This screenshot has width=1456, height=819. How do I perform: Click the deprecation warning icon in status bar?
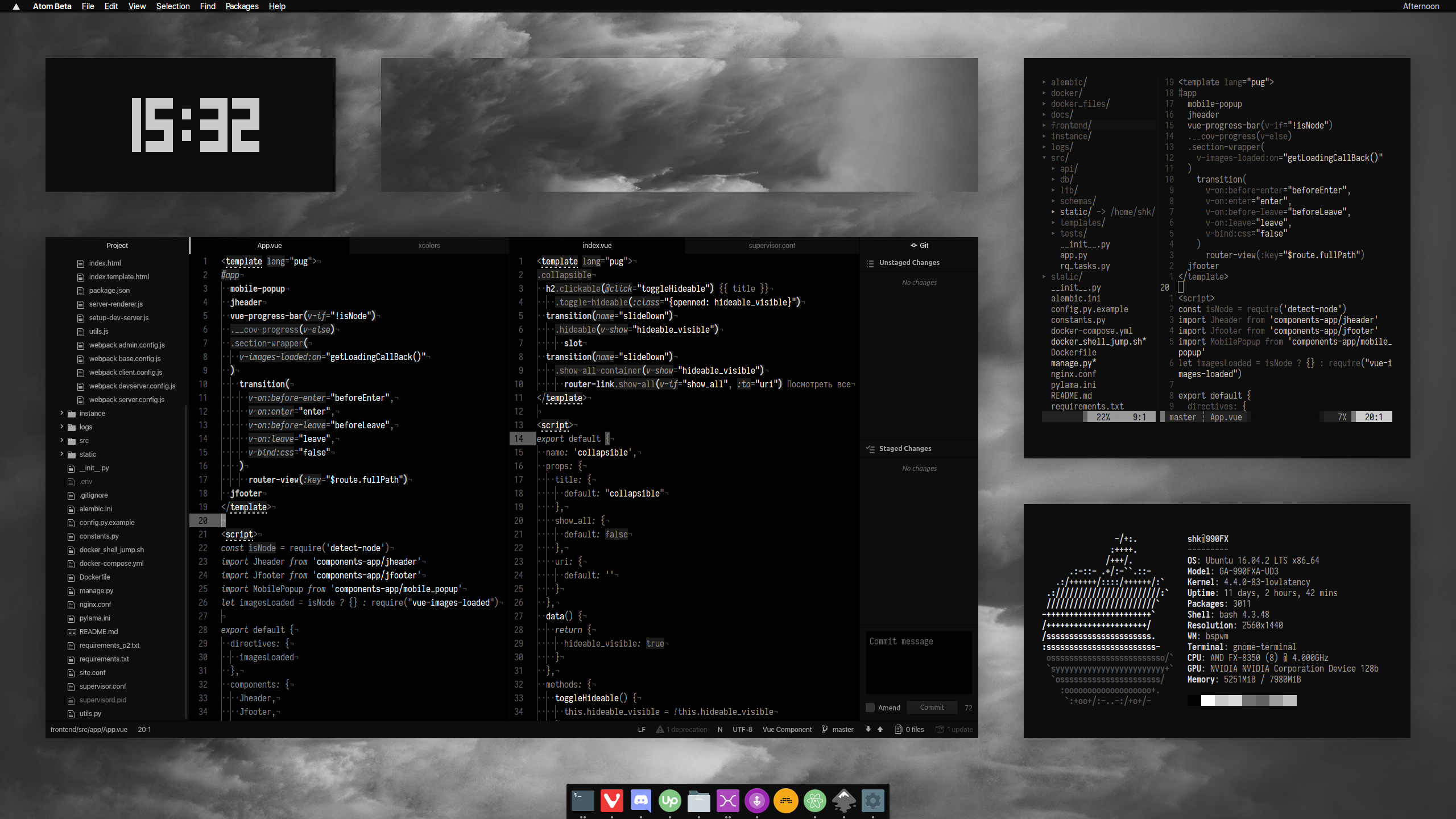click(x=660, y=729)
